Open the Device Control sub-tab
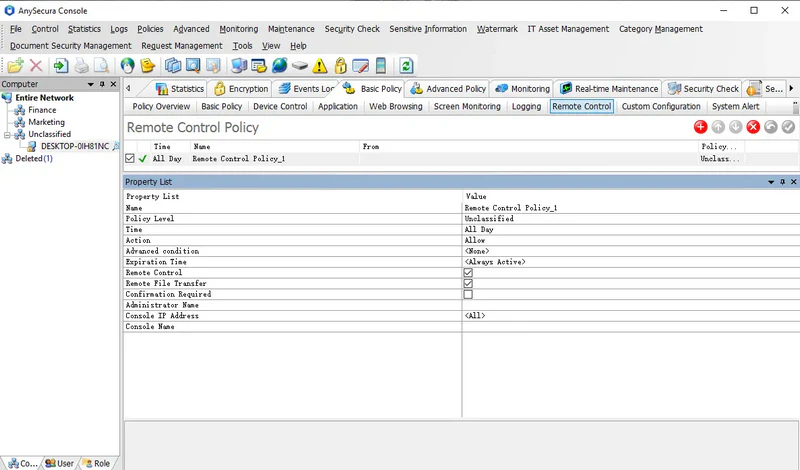800x470 pixels. point(280,107)
